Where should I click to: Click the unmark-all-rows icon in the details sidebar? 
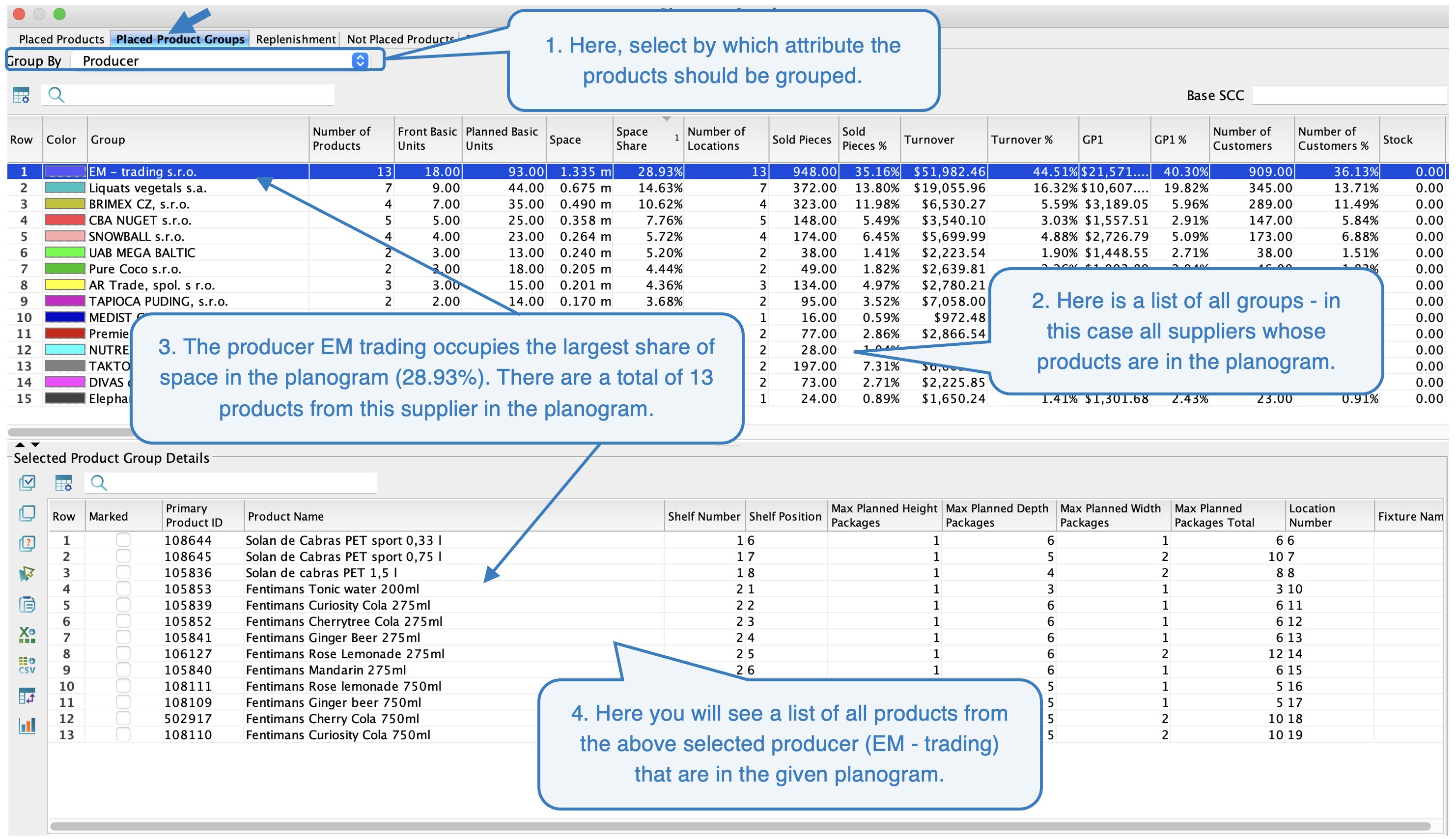click(x=27, y=513)
